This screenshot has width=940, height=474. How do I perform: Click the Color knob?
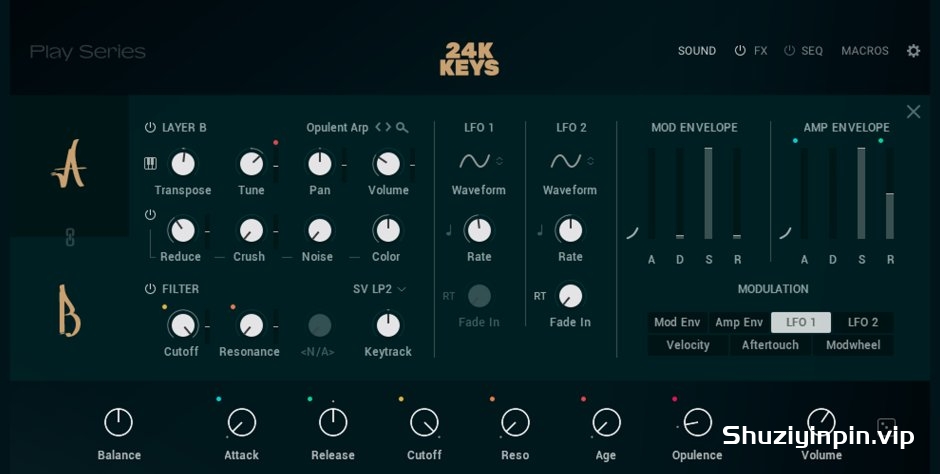coord(388,230)
